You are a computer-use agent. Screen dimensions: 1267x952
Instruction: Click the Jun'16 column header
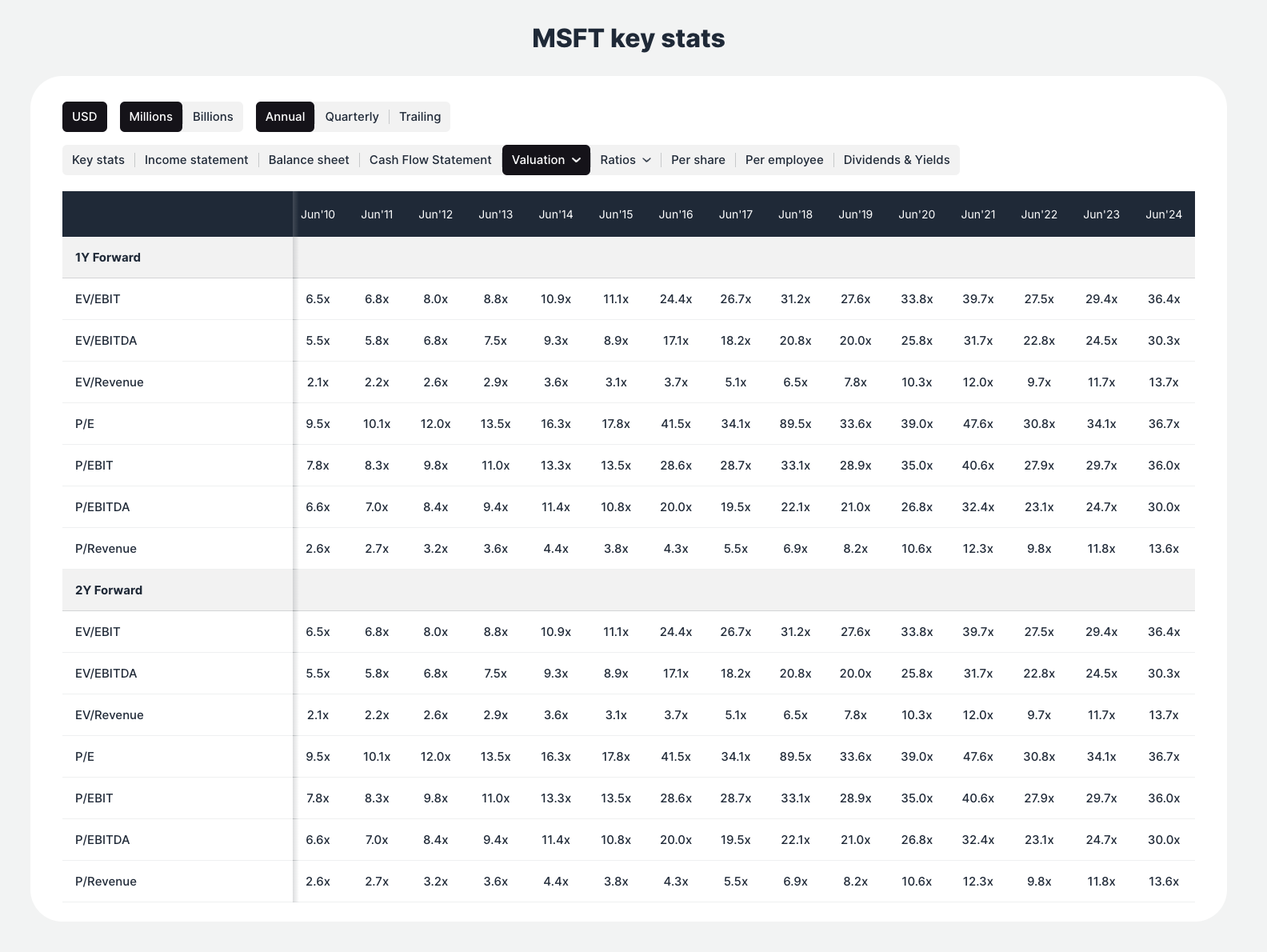click(x=676, y=214)
